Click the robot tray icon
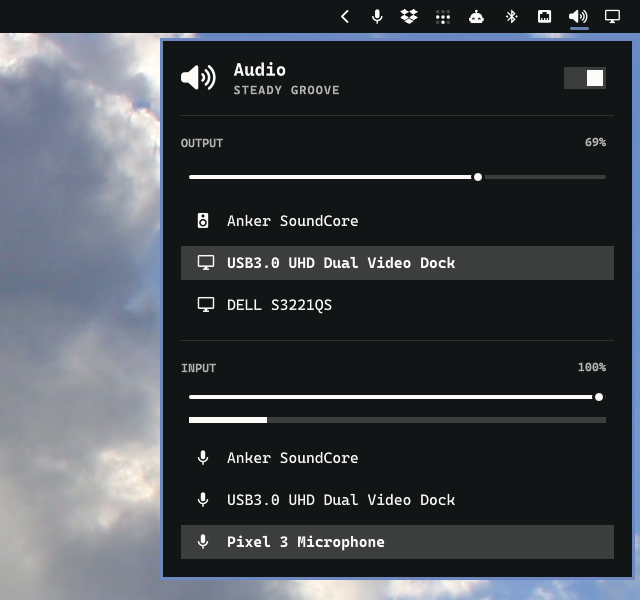The height and width of the screenshot is (600, 640). tap(476, 17)
